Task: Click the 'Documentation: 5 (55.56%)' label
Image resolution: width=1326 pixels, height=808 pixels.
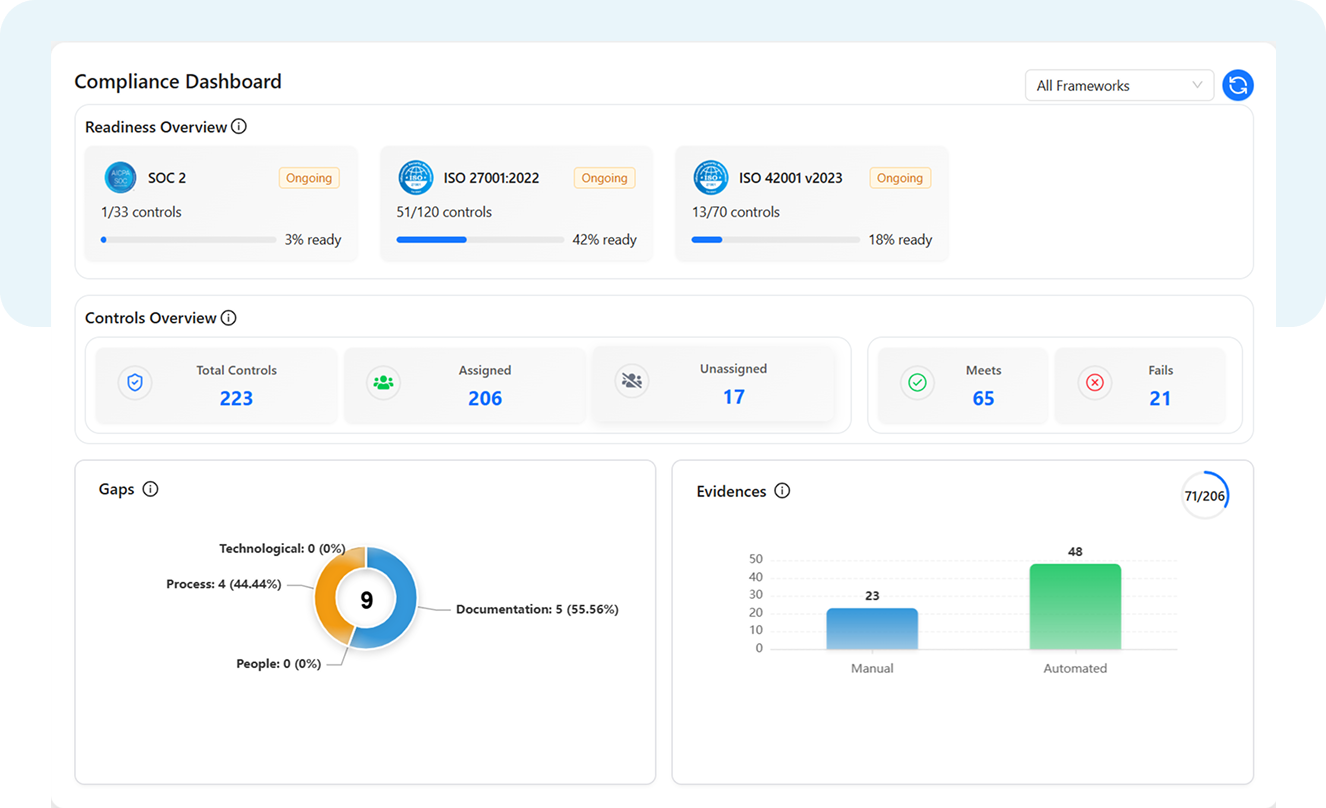Action: (x=537, y=609)
